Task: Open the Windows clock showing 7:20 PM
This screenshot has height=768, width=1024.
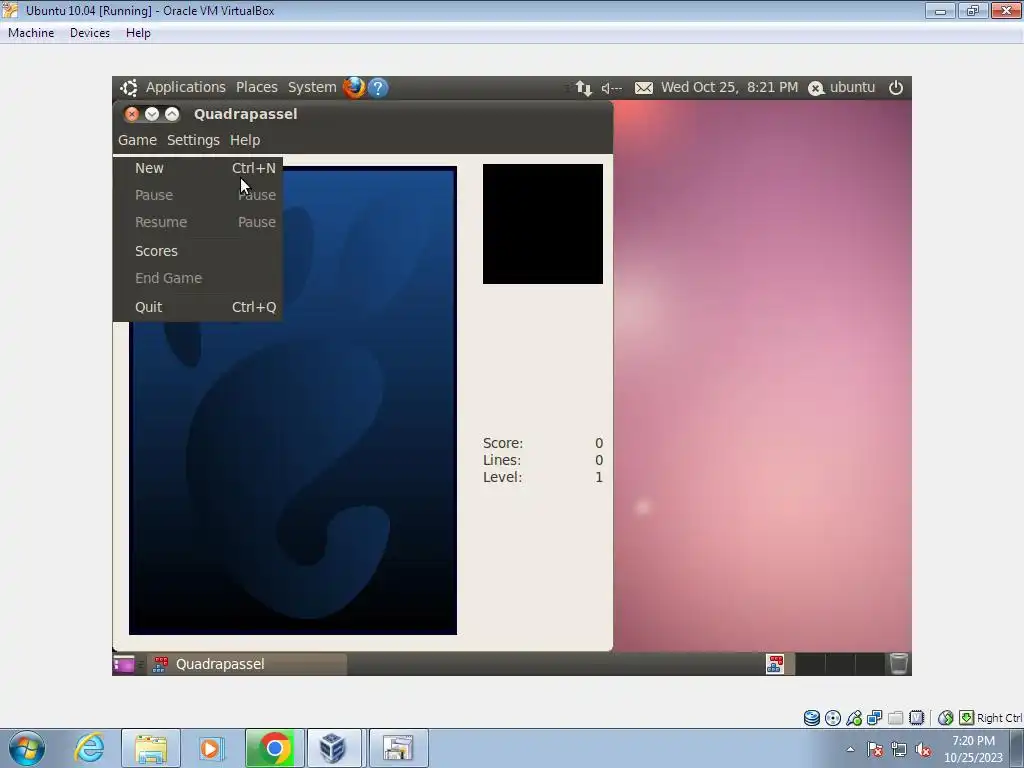Action: [x=973, y=749]
